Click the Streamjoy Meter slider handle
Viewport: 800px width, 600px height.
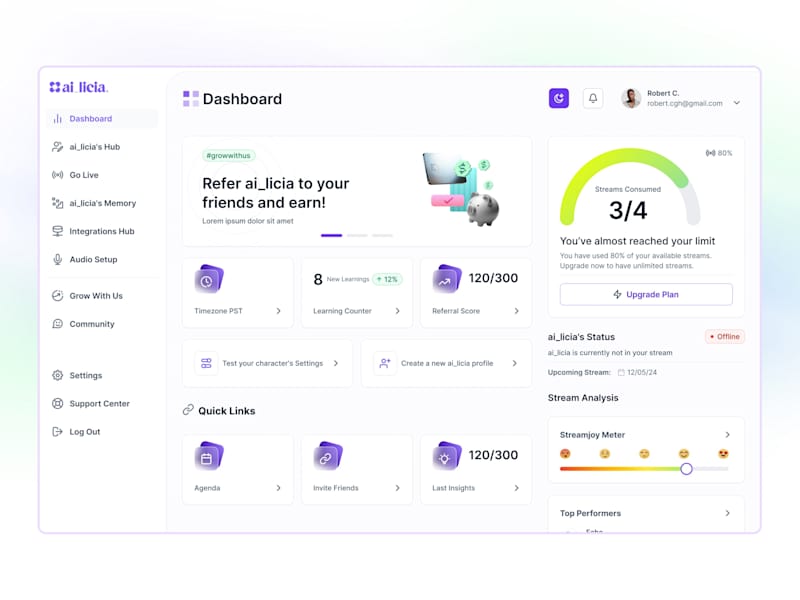tap(686, 469)
